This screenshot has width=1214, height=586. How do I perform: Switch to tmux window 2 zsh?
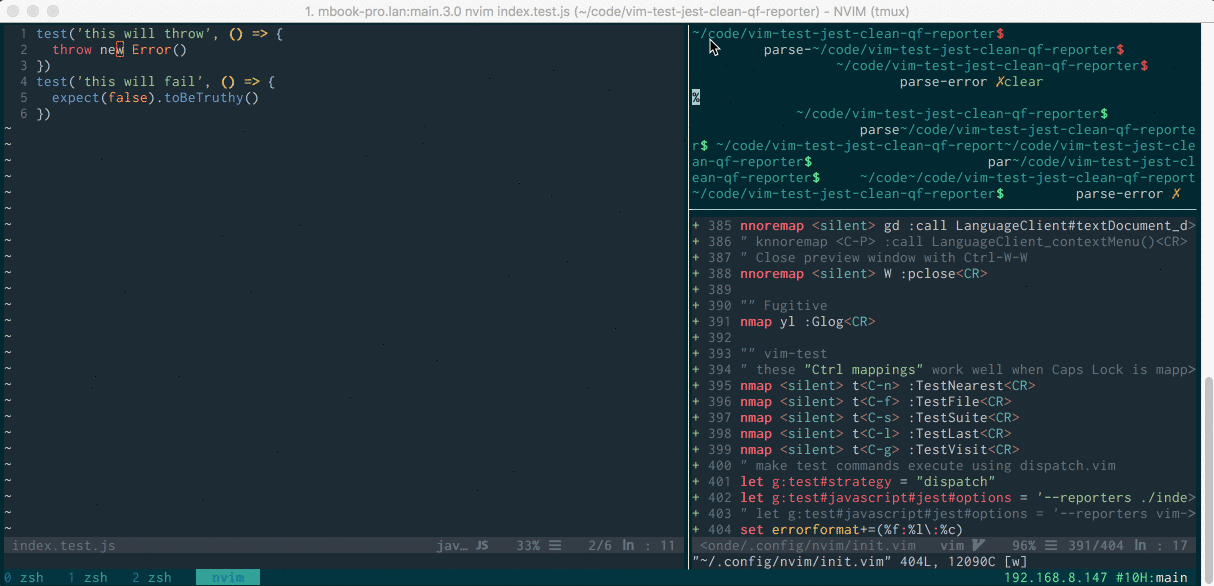click(x=152, y=577)
